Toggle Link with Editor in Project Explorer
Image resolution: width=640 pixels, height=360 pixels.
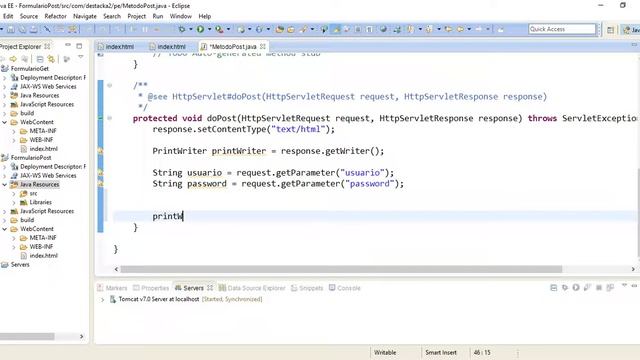[51, 59]
